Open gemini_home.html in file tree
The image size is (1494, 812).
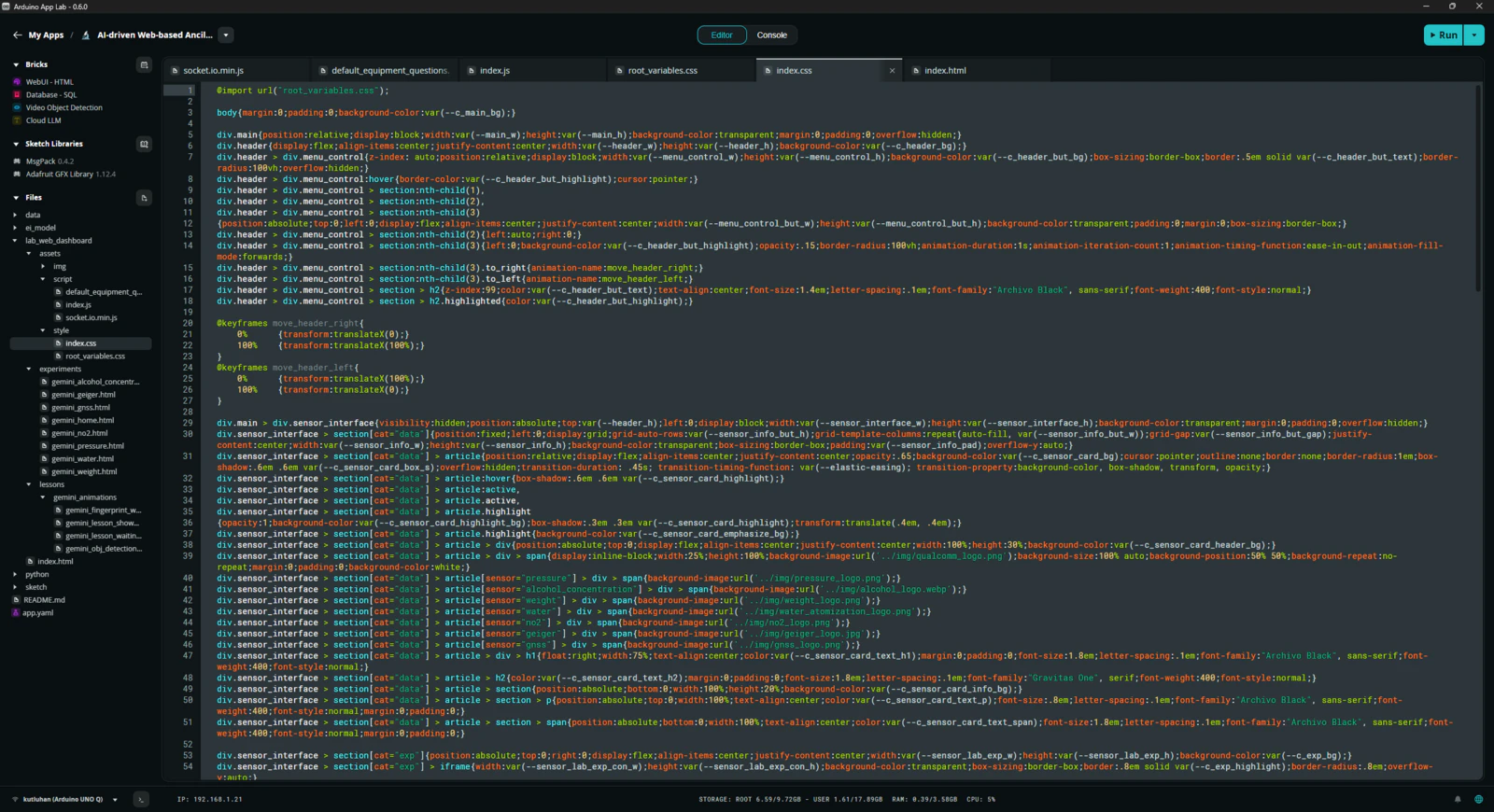pos(83,420)
